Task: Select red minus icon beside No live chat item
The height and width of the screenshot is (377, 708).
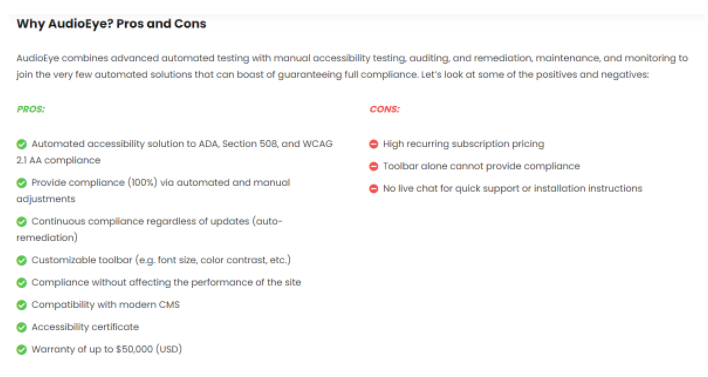Action: (x=373, y=188)
